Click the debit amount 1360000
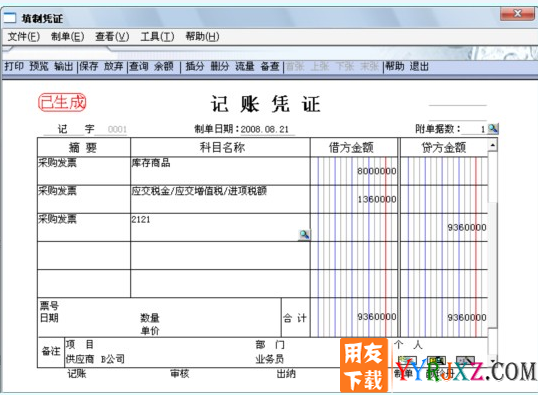The height and width of the screenshot is (395, 538). tap(377, 199)
